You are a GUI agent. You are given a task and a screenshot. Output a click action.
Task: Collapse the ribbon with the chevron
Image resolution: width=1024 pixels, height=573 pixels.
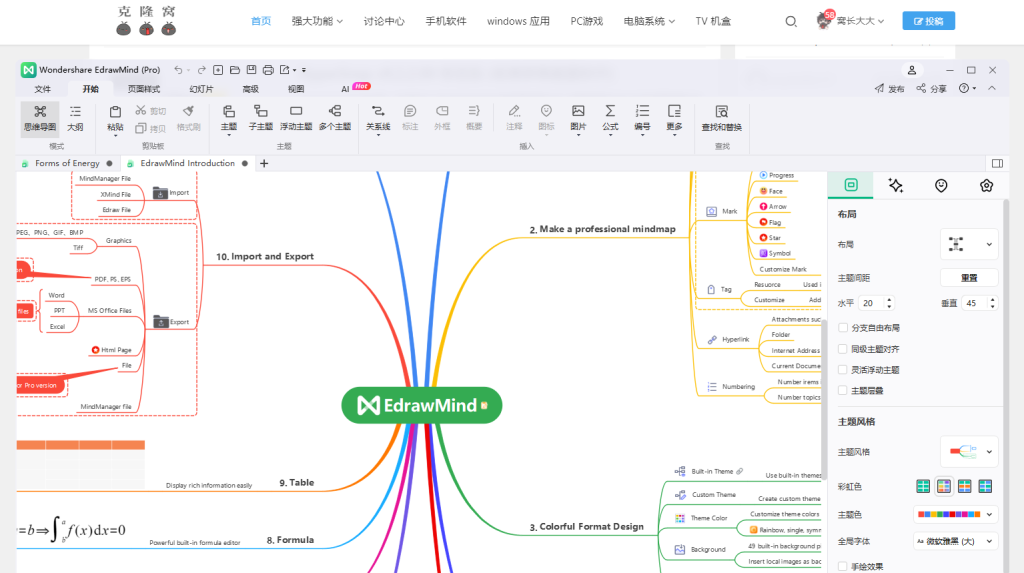[992, 88]
